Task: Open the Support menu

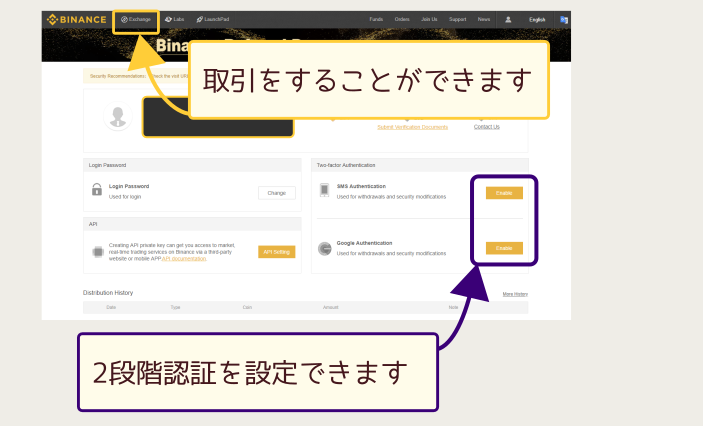Action: pos(457,19)
